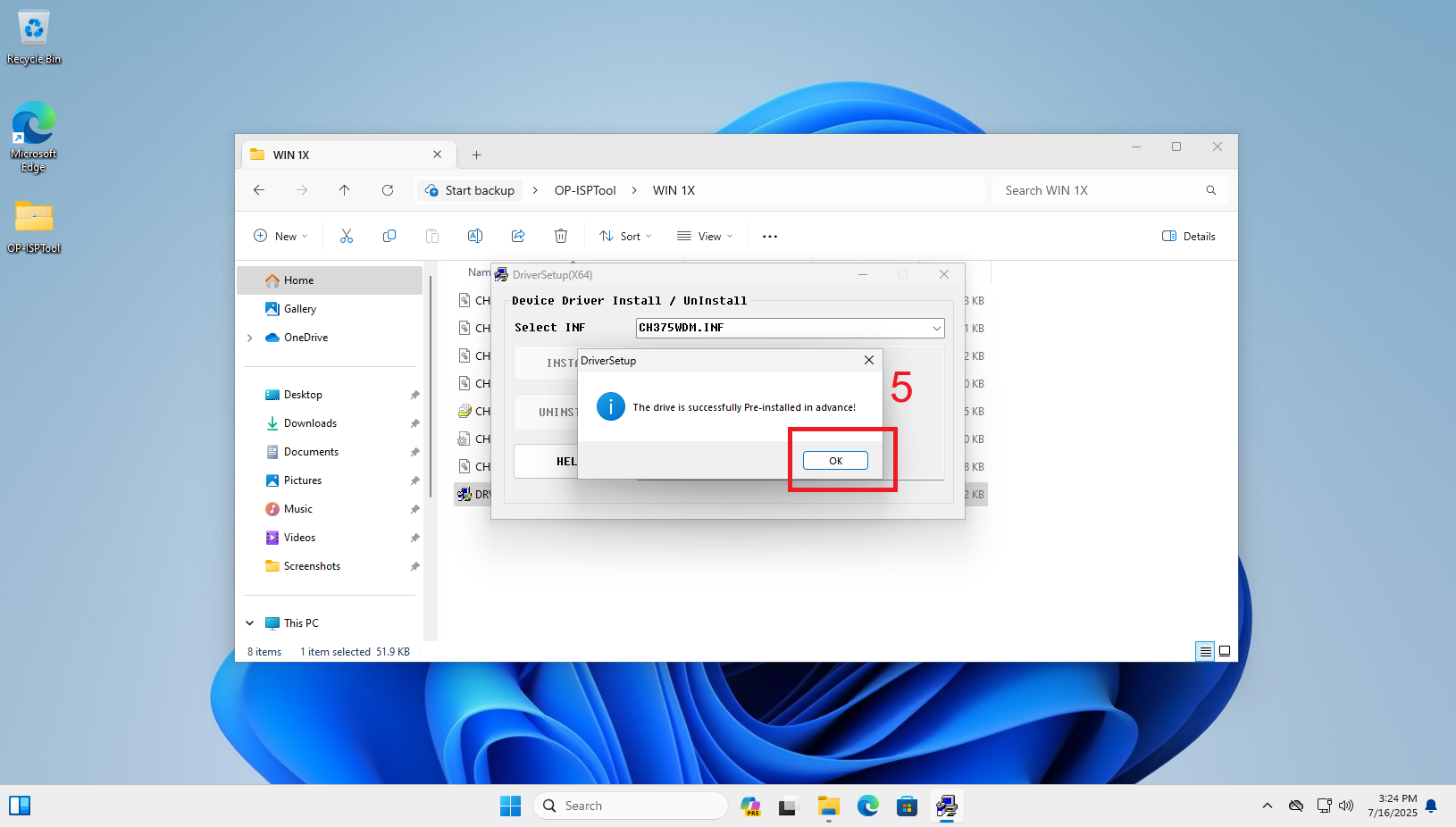Select the Cut icon in the toolbar
The height and width of the screenshot is (827, 1456).
347,235
